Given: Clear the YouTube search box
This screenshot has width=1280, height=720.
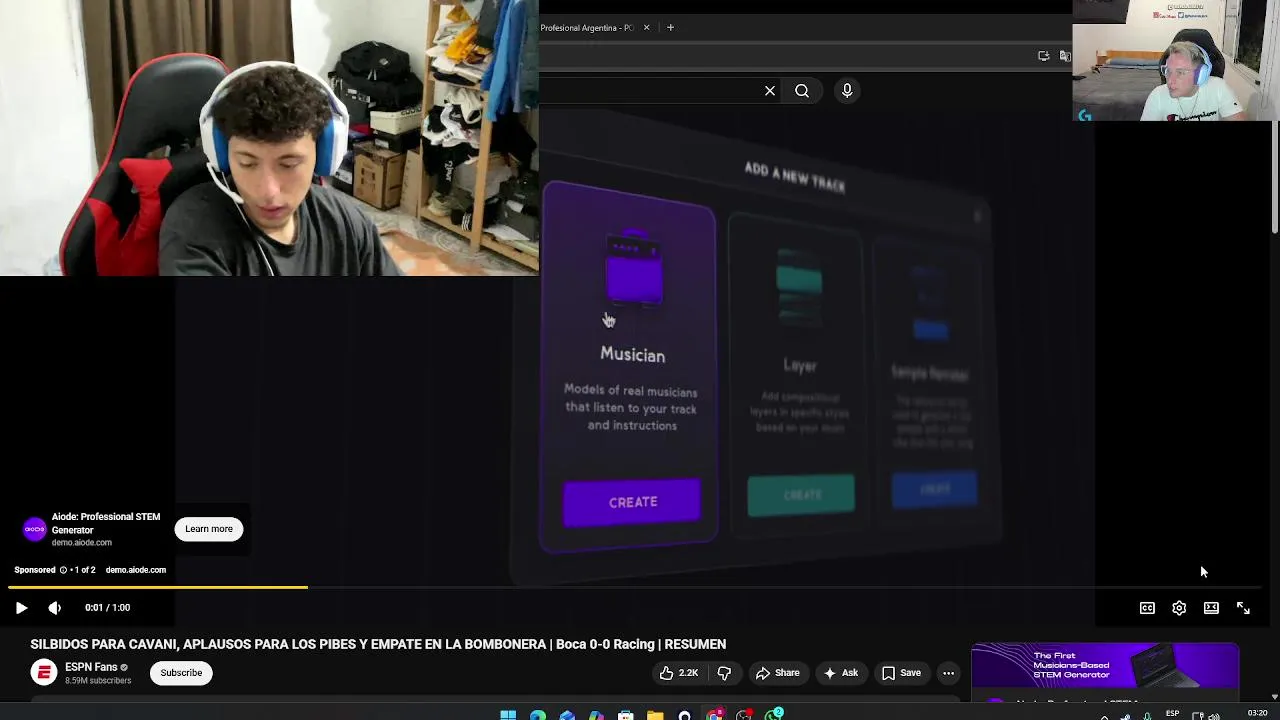Looking at the screenshot, I should pyautogui.click(x=770, y=91).
